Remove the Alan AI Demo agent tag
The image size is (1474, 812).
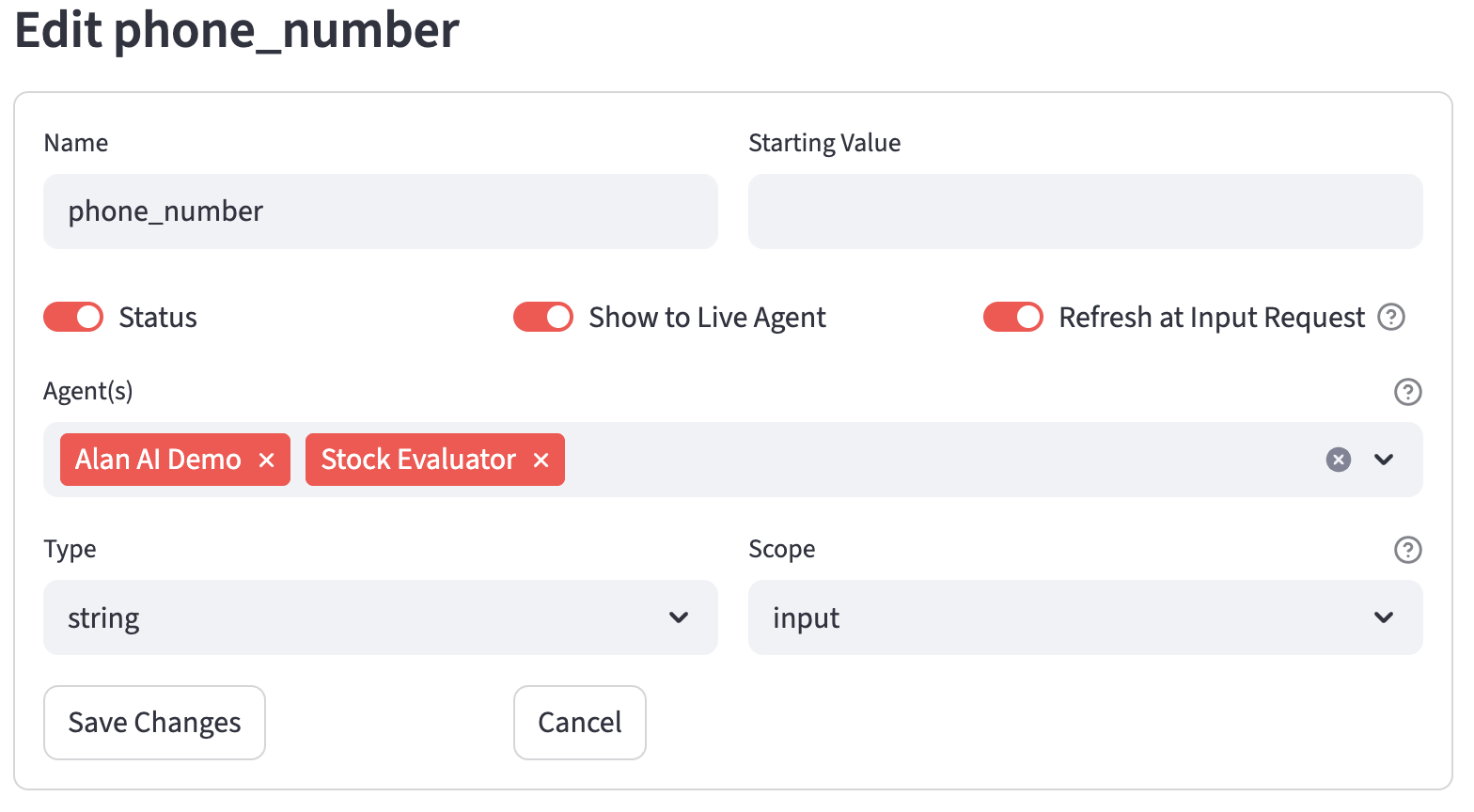tap(266, 460)
